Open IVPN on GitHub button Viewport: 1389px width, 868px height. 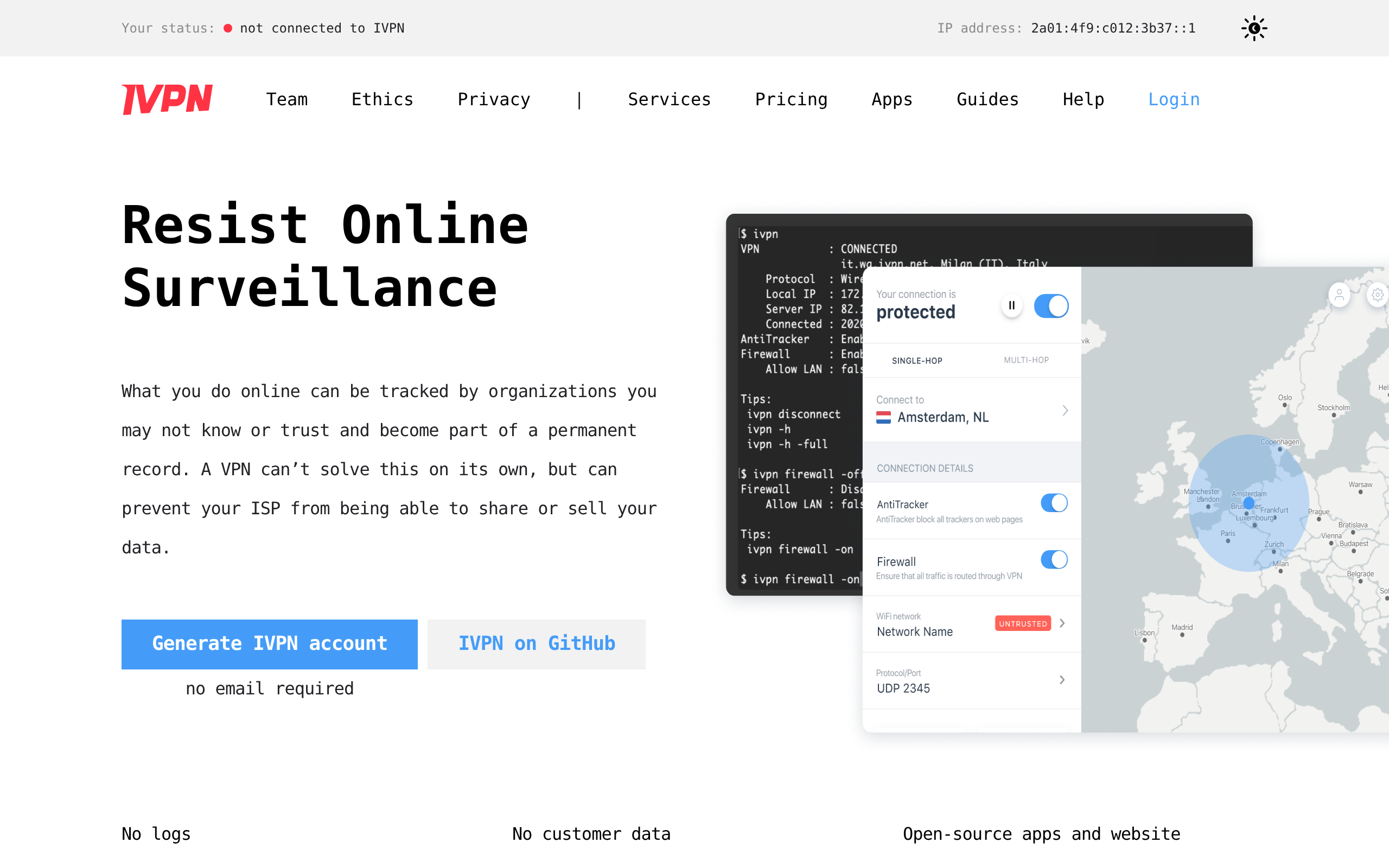(537, 644)
